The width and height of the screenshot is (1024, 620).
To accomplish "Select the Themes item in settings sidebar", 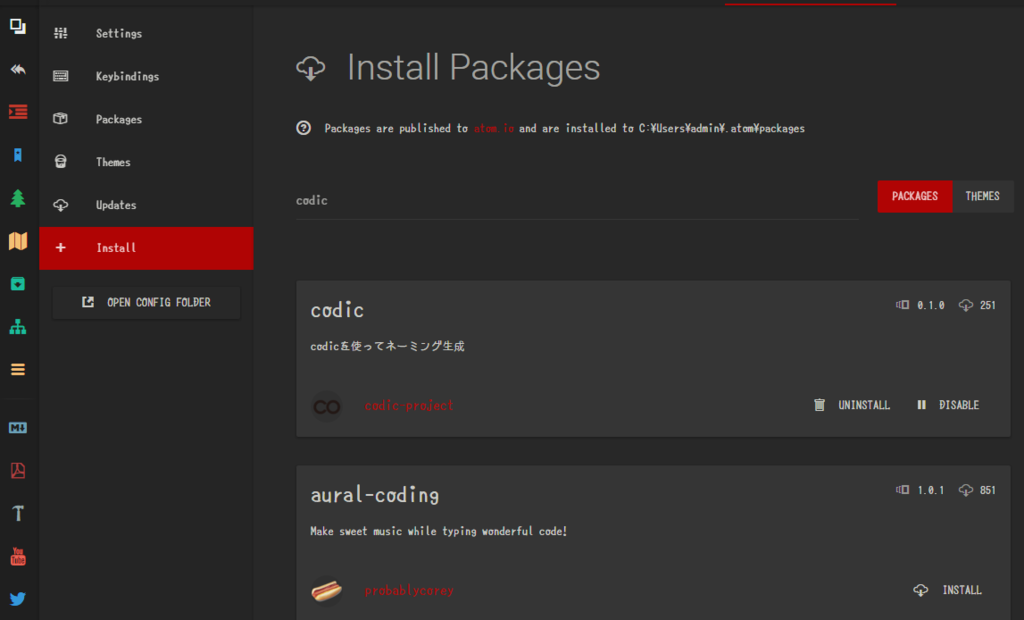I will point(113,162).
